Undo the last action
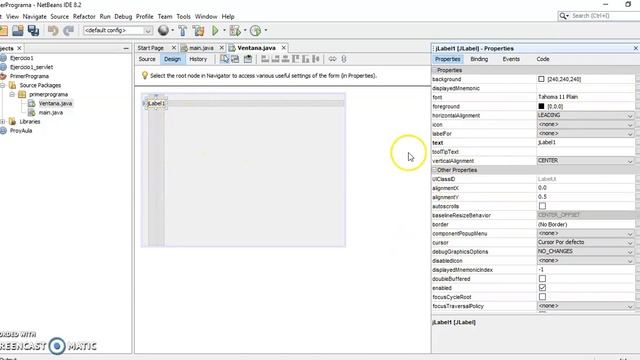 pyautogui.click(x=53, y=30)
